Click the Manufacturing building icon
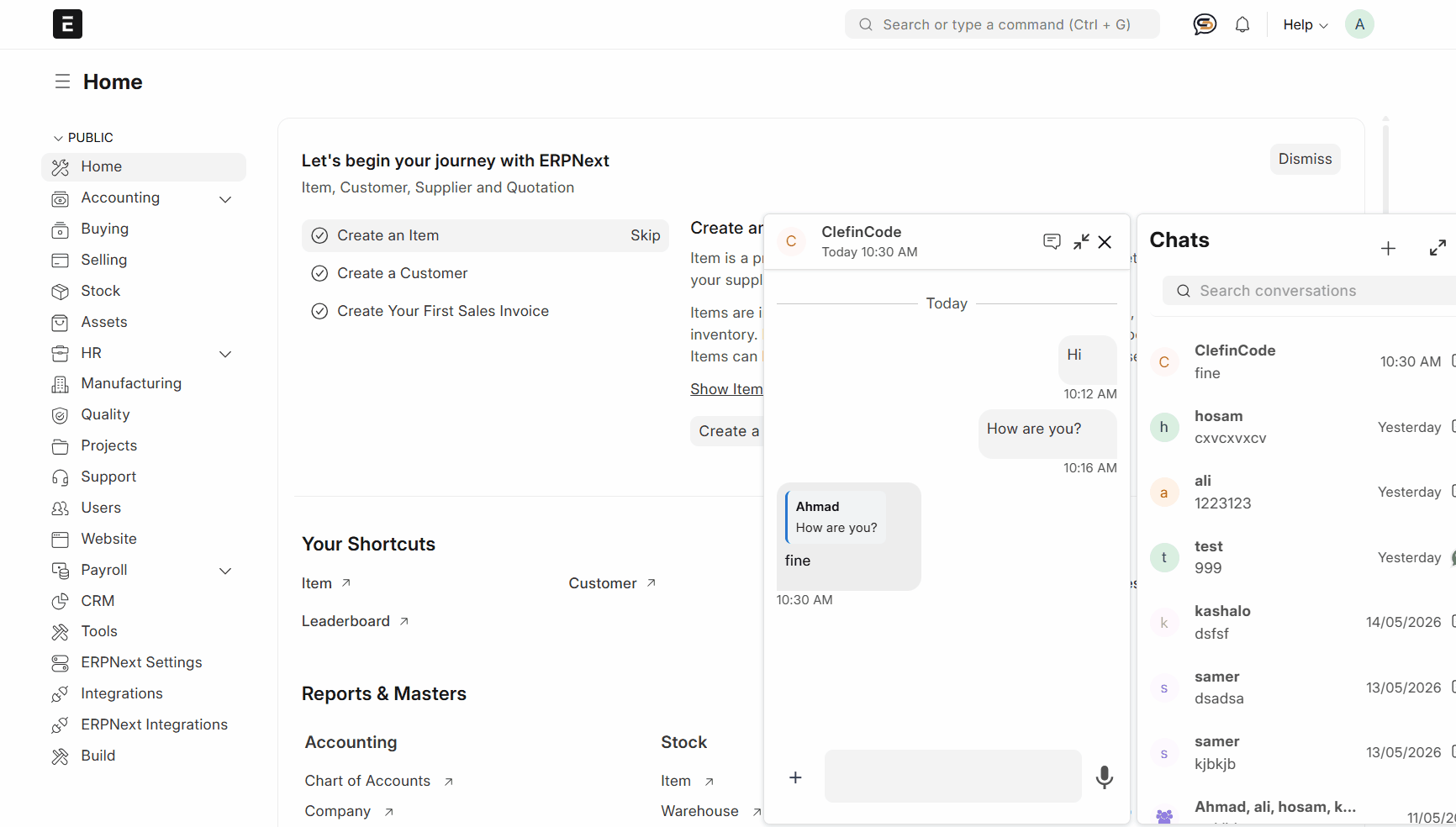1456x827 pixels. coord(61,384)
